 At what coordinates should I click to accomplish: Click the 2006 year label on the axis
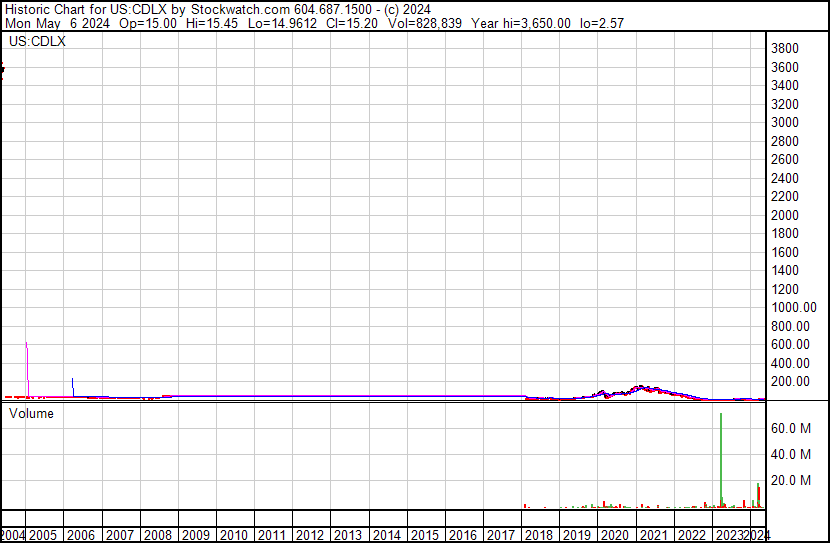81,535
